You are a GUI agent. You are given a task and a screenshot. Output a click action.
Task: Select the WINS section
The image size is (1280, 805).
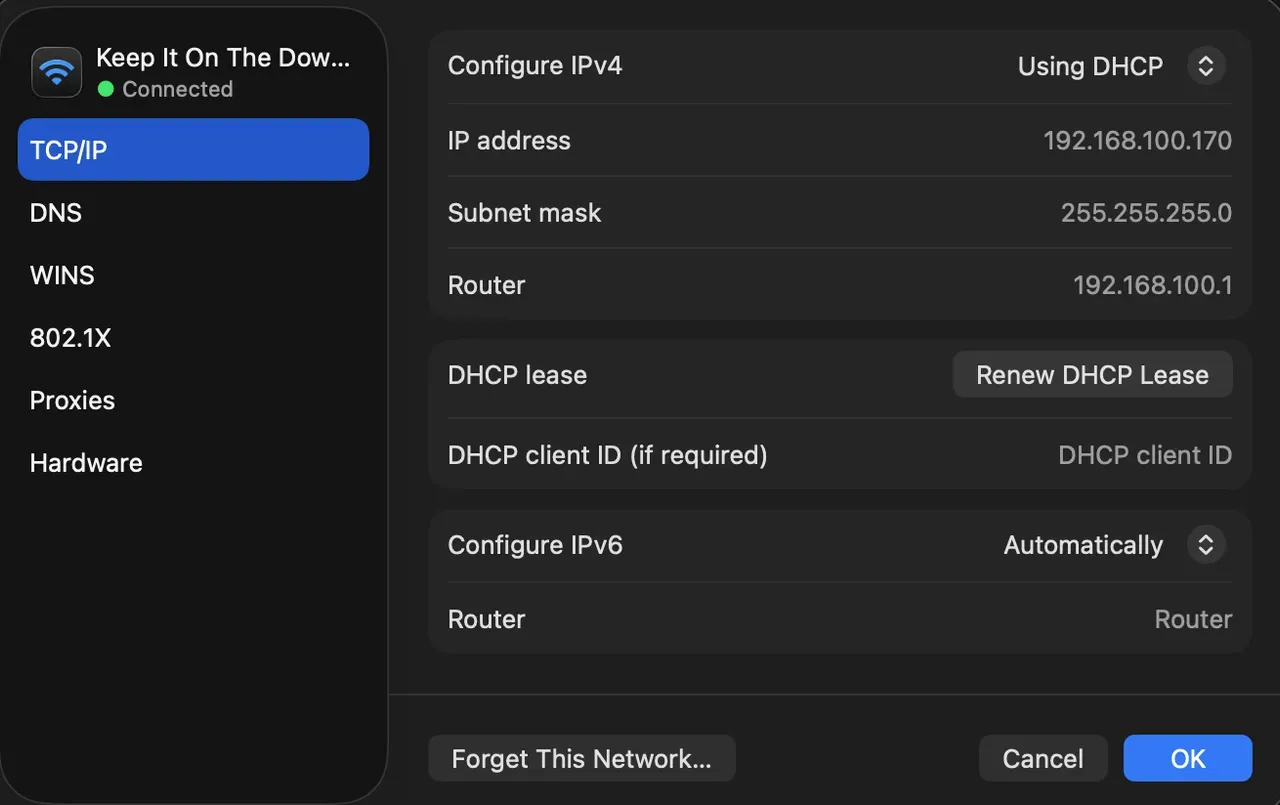coord(62,275)
